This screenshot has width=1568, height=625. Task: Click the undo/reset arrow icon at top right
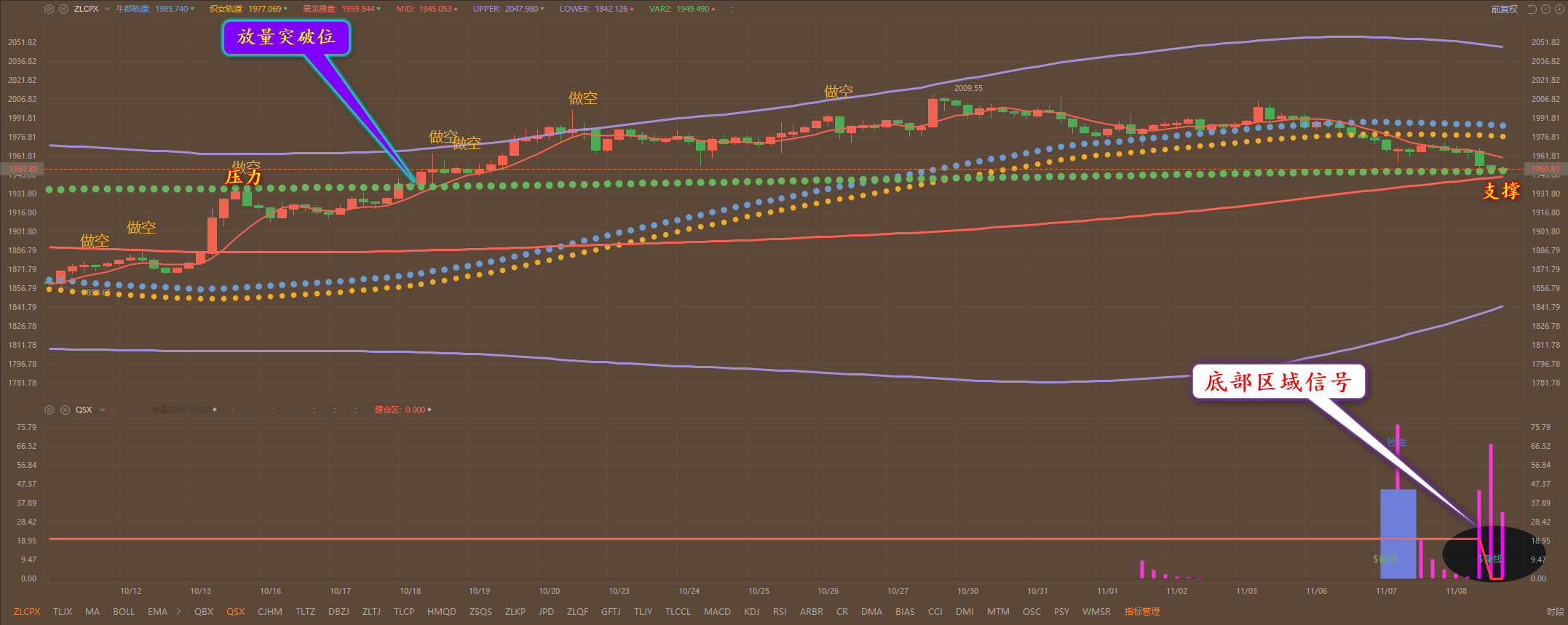1532,9
